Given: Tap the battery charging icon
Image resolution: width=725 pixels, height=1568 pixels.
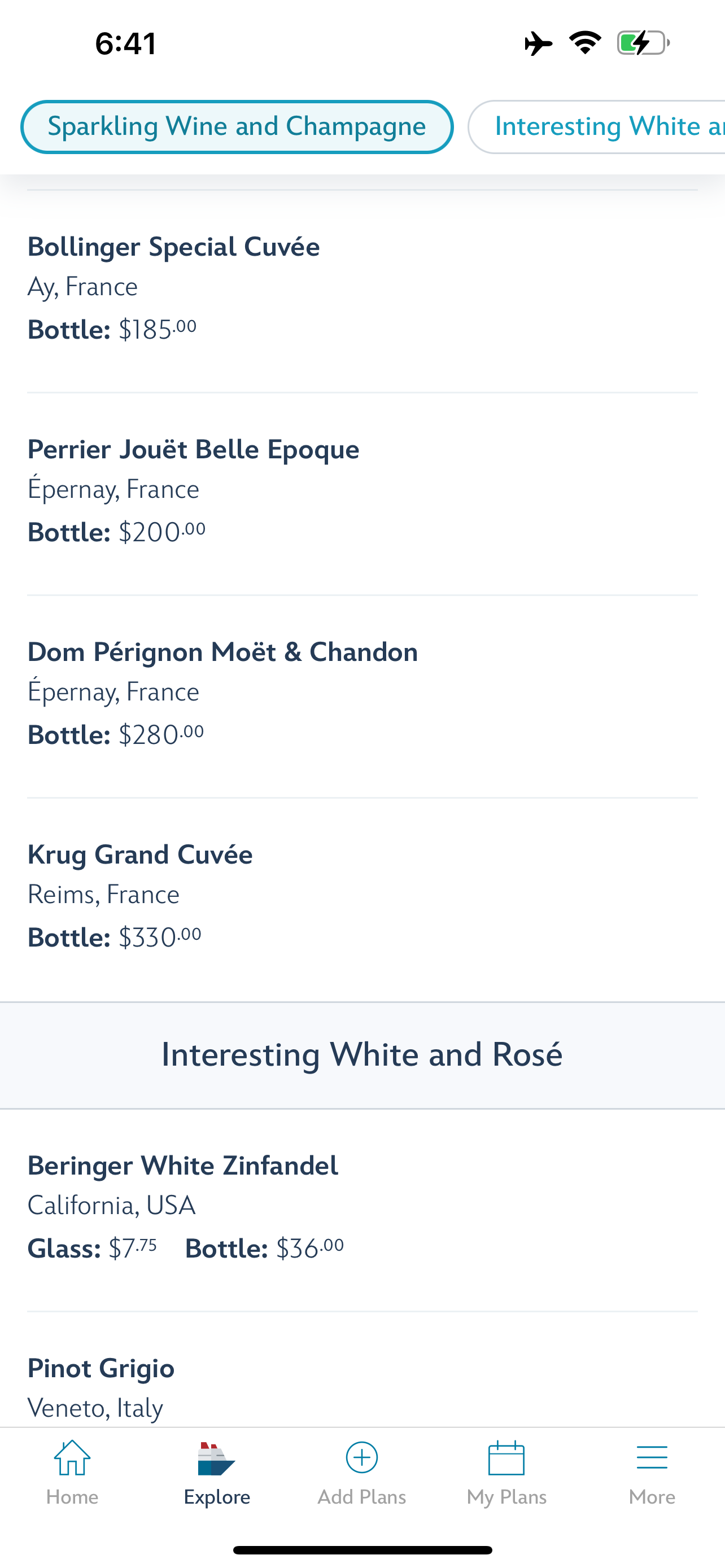Looking at the screenshot, I should tap(643, 43).
